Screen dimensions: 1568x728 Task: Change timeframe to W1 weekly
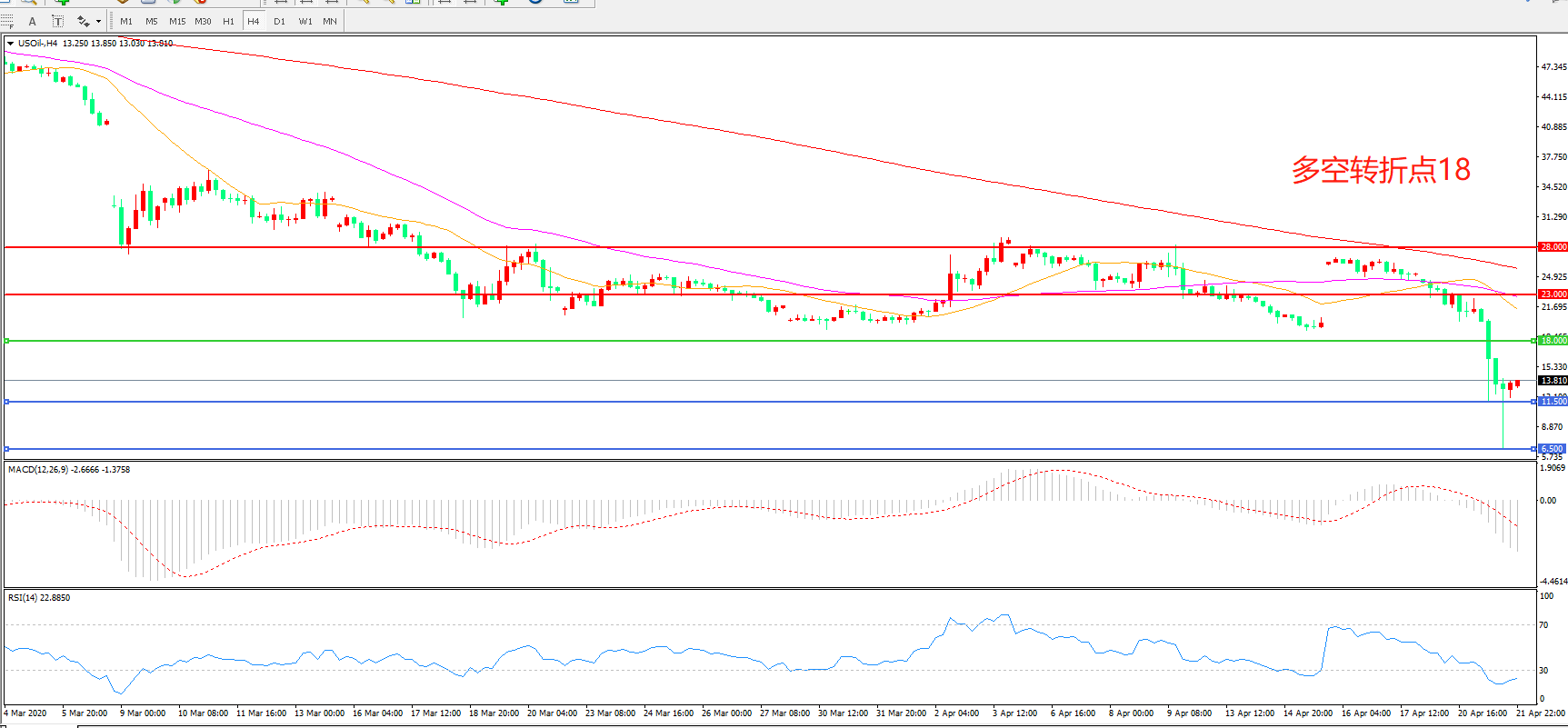[305, 21]
